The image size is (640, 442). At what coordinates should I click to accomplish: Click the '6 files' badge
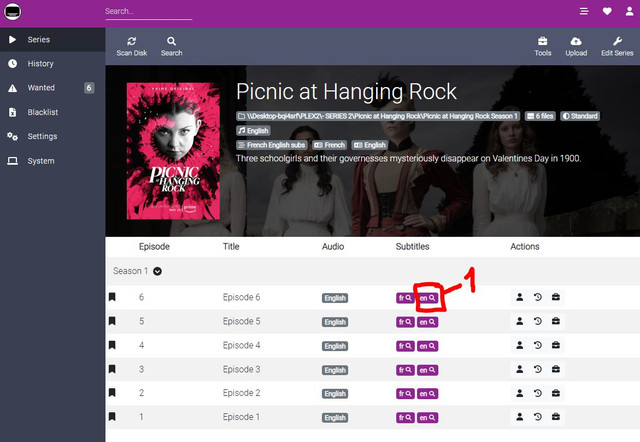pos(540,116)
